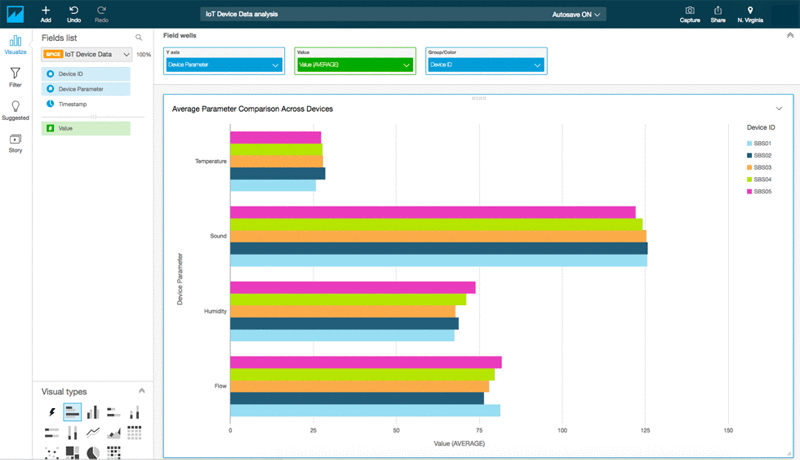Viewport: 800px width, 460px height.
Task: Click the Device ID legend title
Action: (x=761, y=127)
